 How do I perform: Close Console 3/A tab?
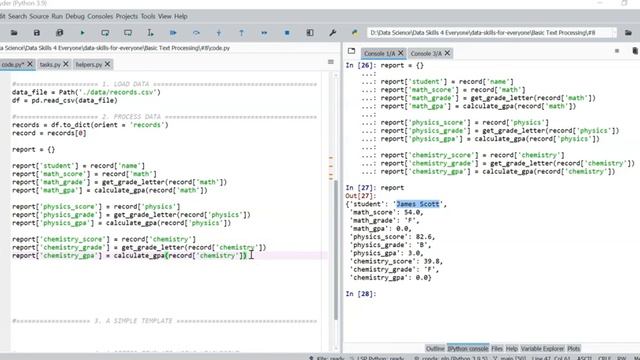coord(447,53)
